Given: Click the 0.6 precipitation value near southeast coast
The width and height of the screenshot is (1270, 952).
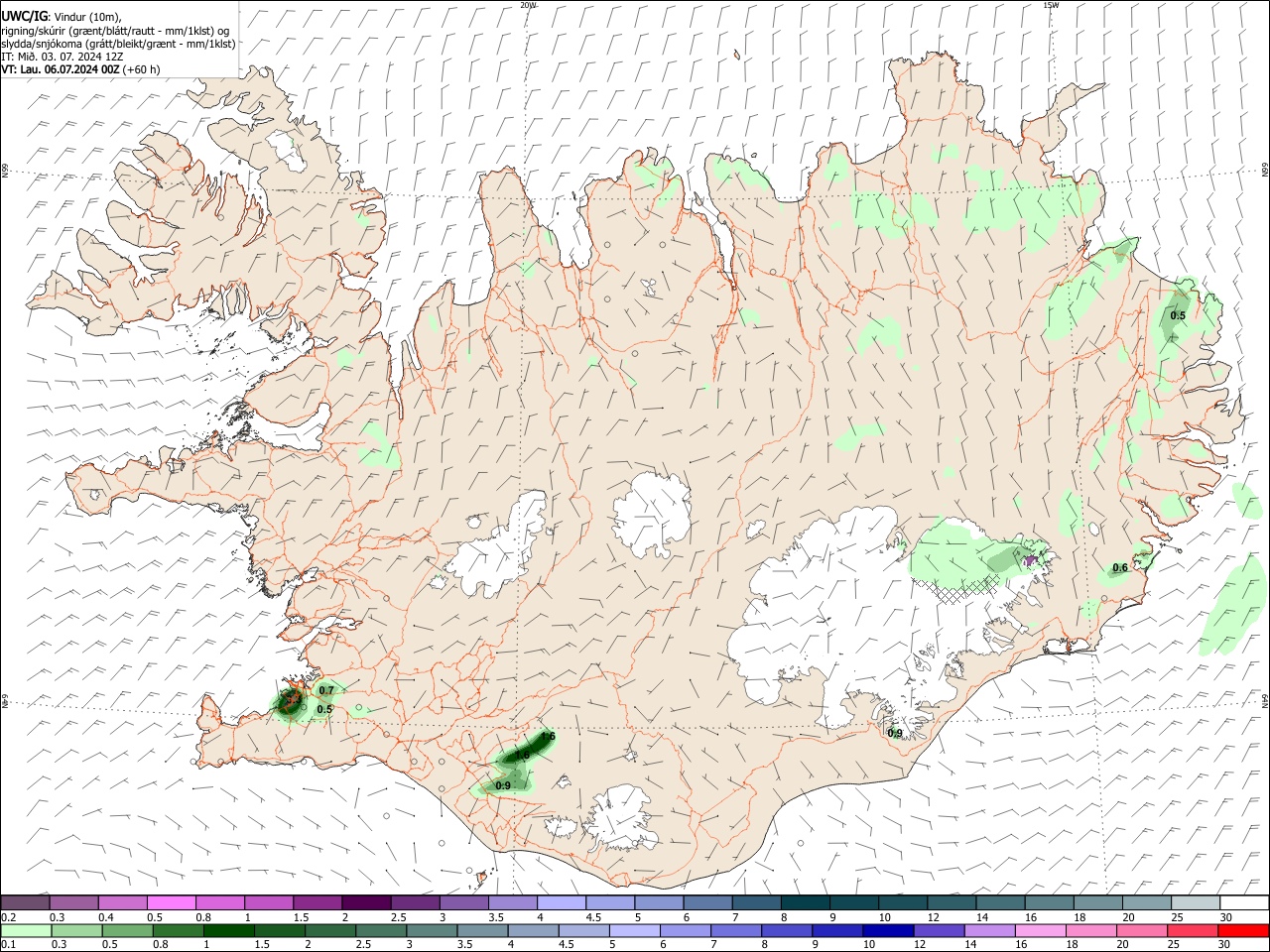Looking at the screenshot, I should pos(1120,567).
